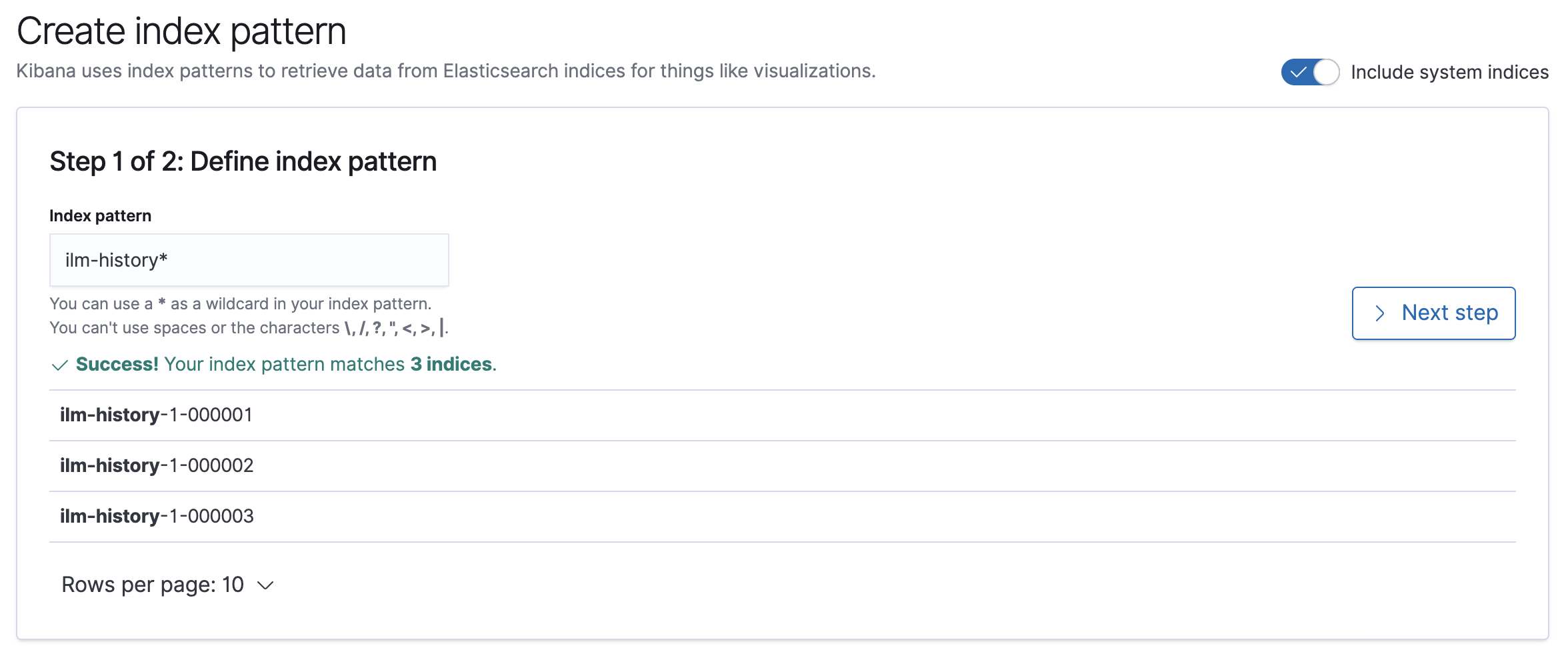Click the down chevron next to Rows per page
This screenshot has width=1568, height=660.
click(x=265, y=585)
